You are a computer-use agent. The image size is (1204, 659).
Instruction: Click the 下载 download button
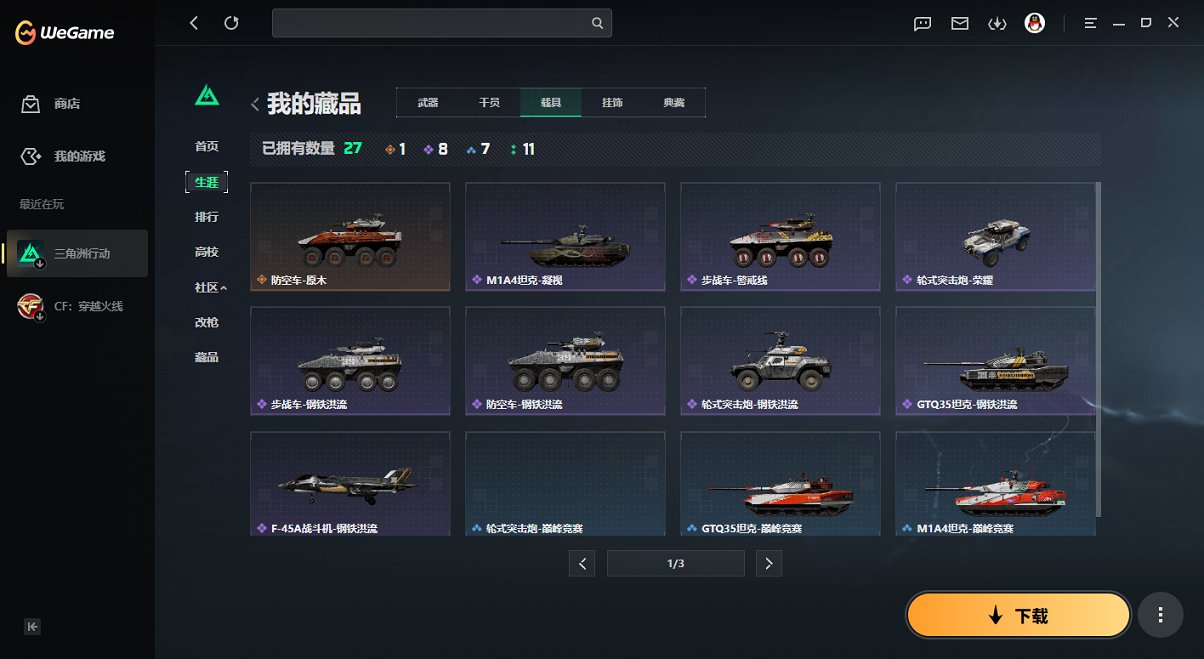coord(1017,615)
